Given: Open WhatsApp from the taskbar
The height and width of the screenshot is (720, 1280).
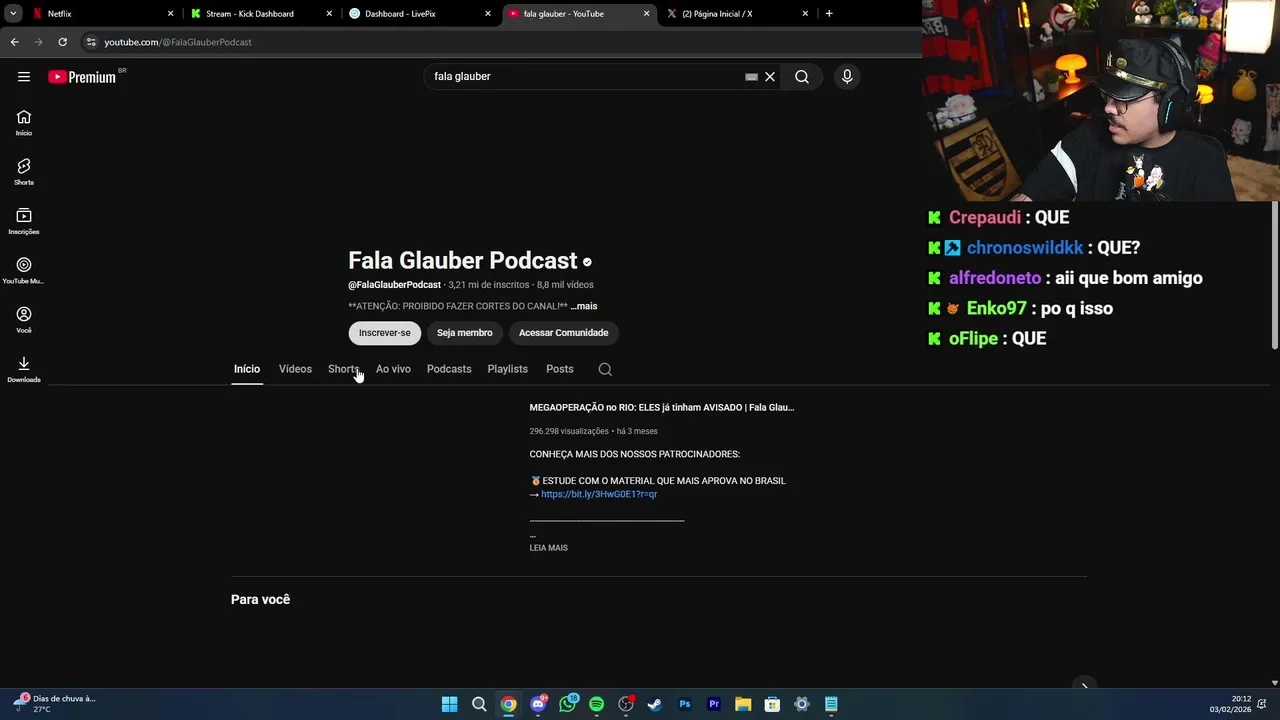Looking at the screenshot, I should 568,704.
